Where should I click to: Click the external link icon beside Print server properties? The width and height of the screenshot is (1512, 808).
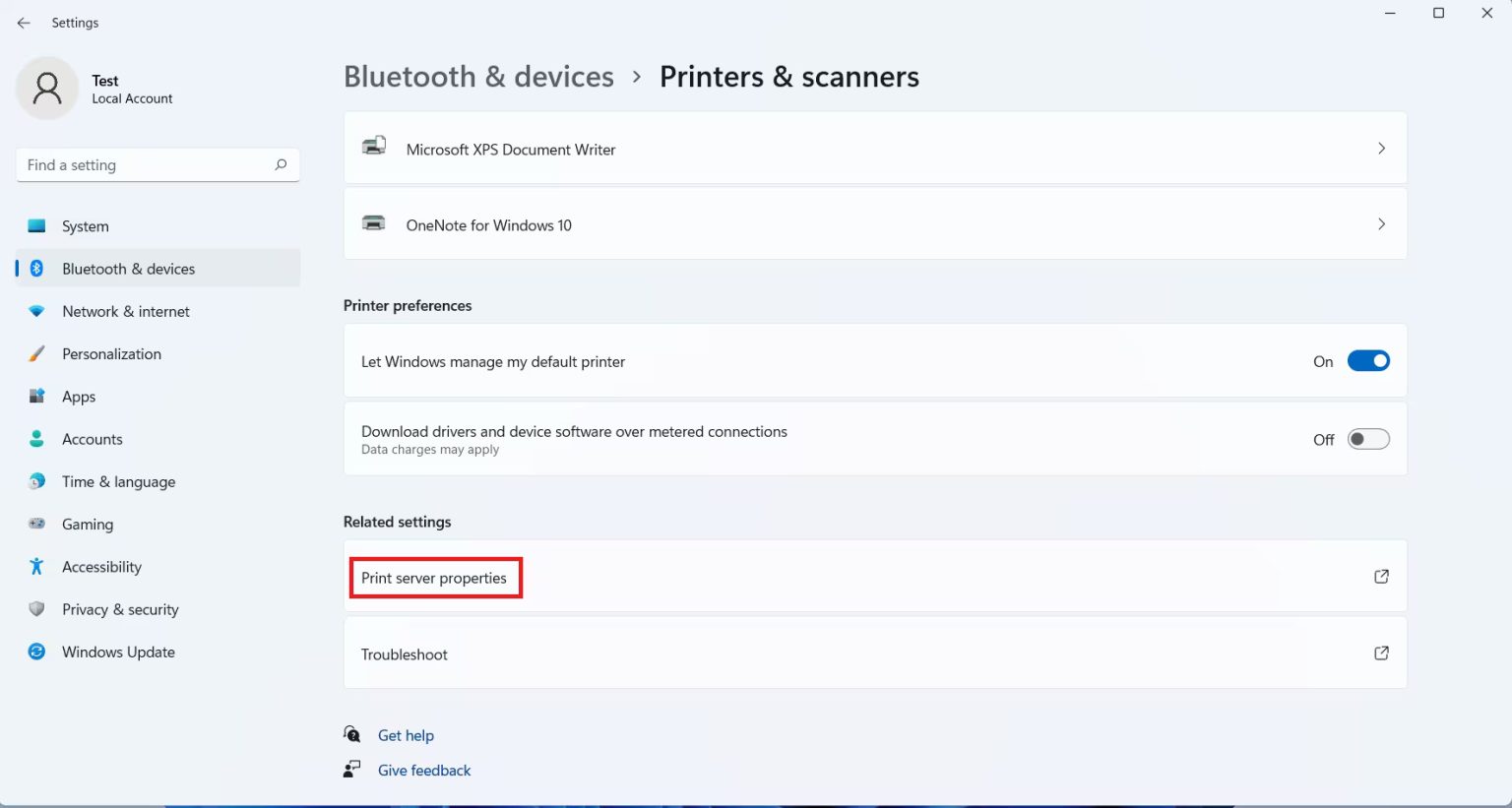(x=1381, y=576)
